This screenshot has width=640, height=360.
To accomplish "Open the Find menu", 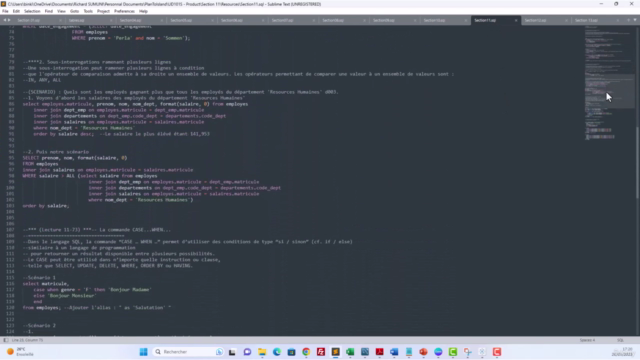I will pyautogui.click(x=49, y=11).
